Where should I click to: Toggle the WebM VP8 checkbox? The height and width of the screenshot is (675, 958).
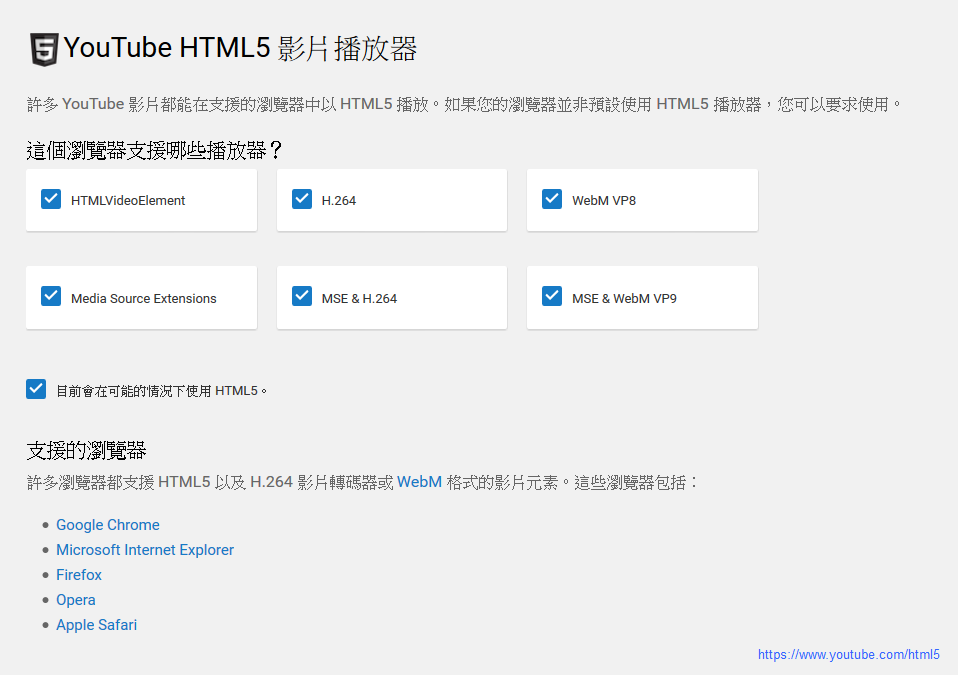[x=552, y=199]
